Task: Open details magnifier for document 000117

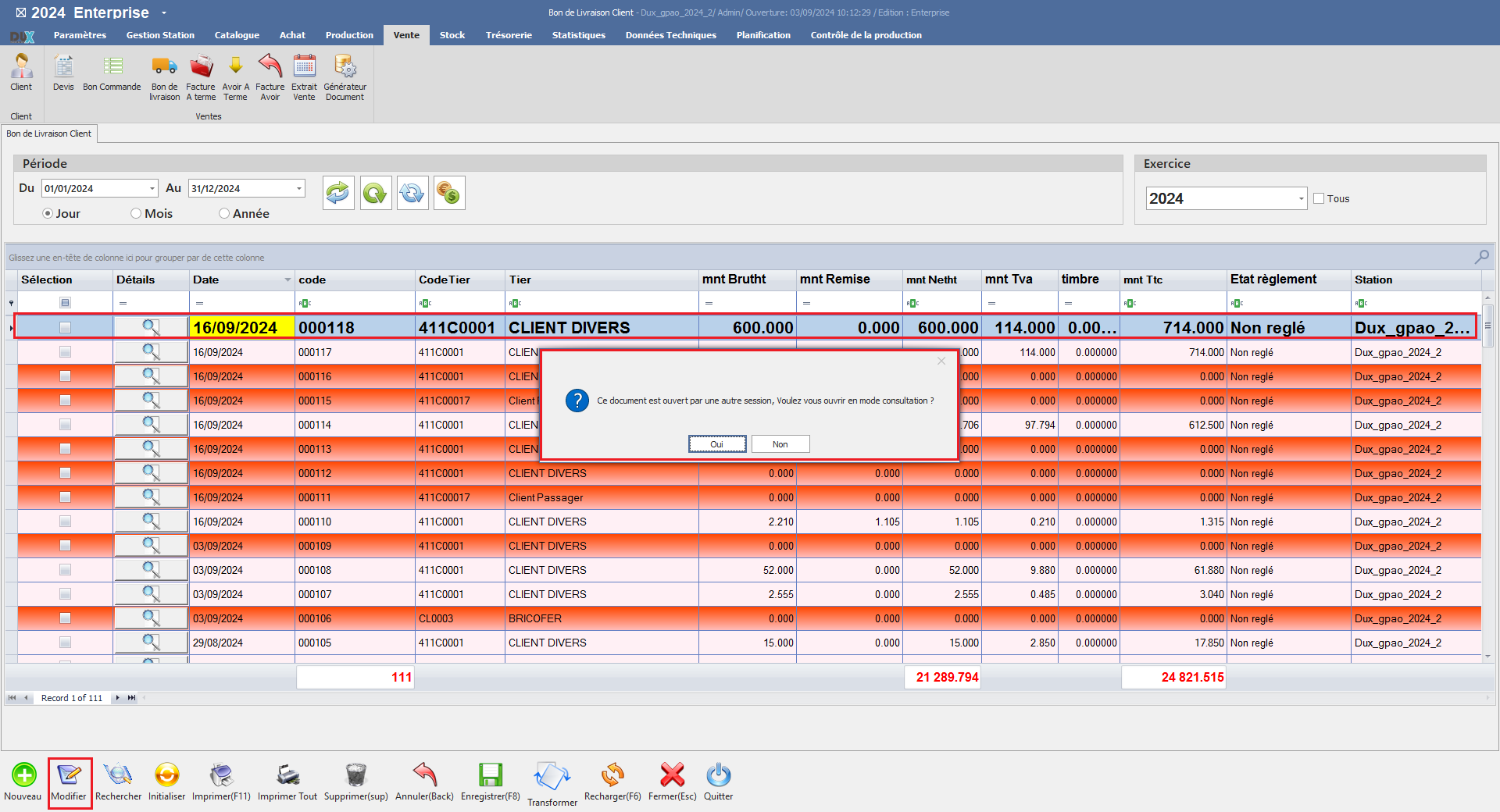Action: point(152,352)
